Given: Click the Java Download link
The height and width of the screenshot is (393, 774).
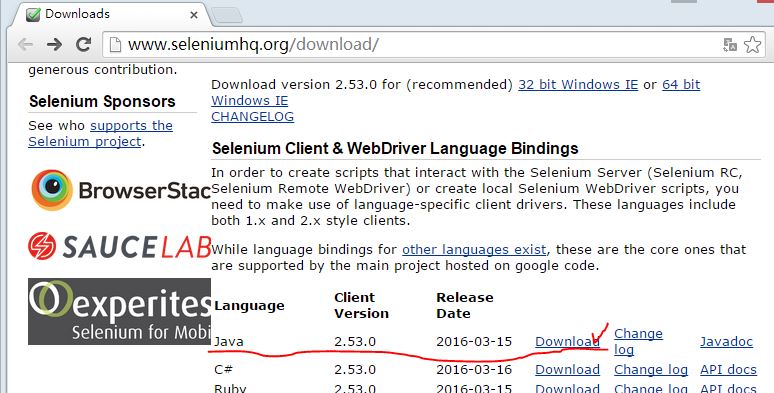Looking at the screenshot, I should [x=567, y=342].
